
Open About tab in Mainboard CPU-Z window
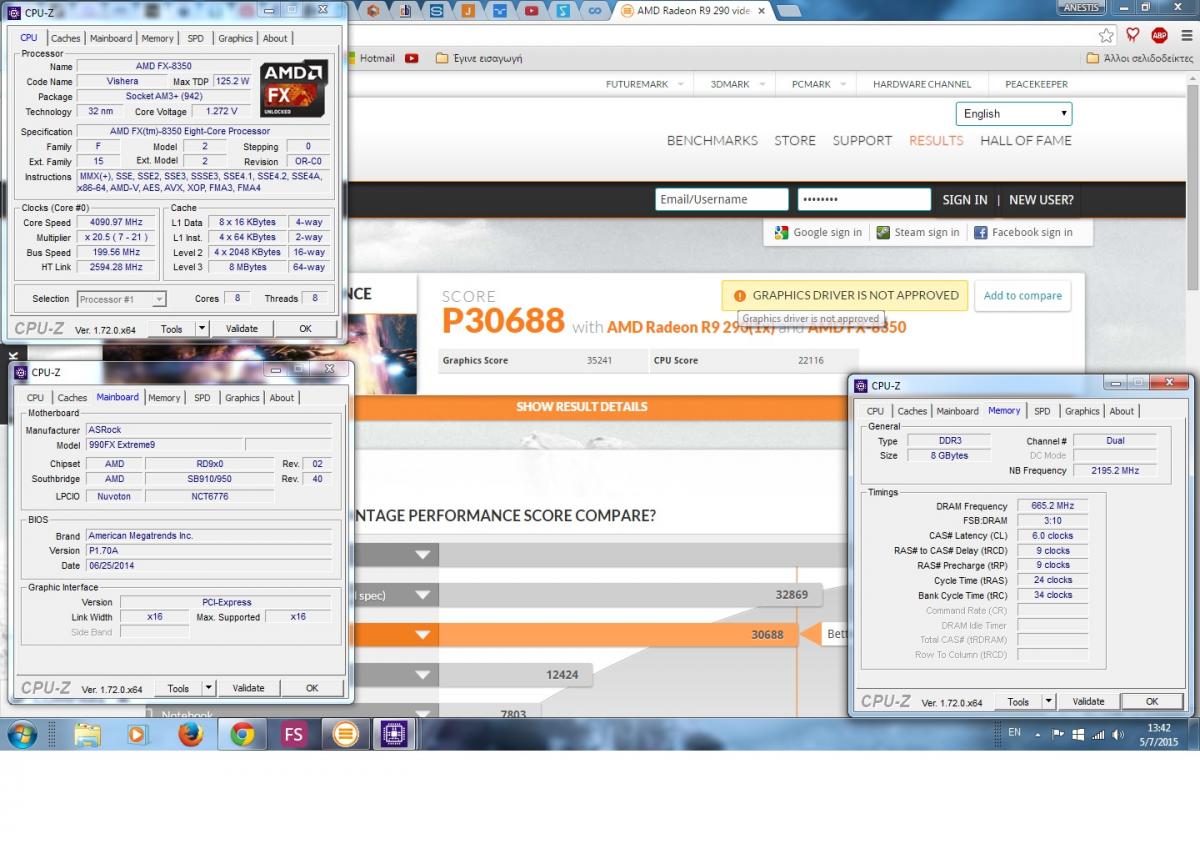click(x=282, y=398)
